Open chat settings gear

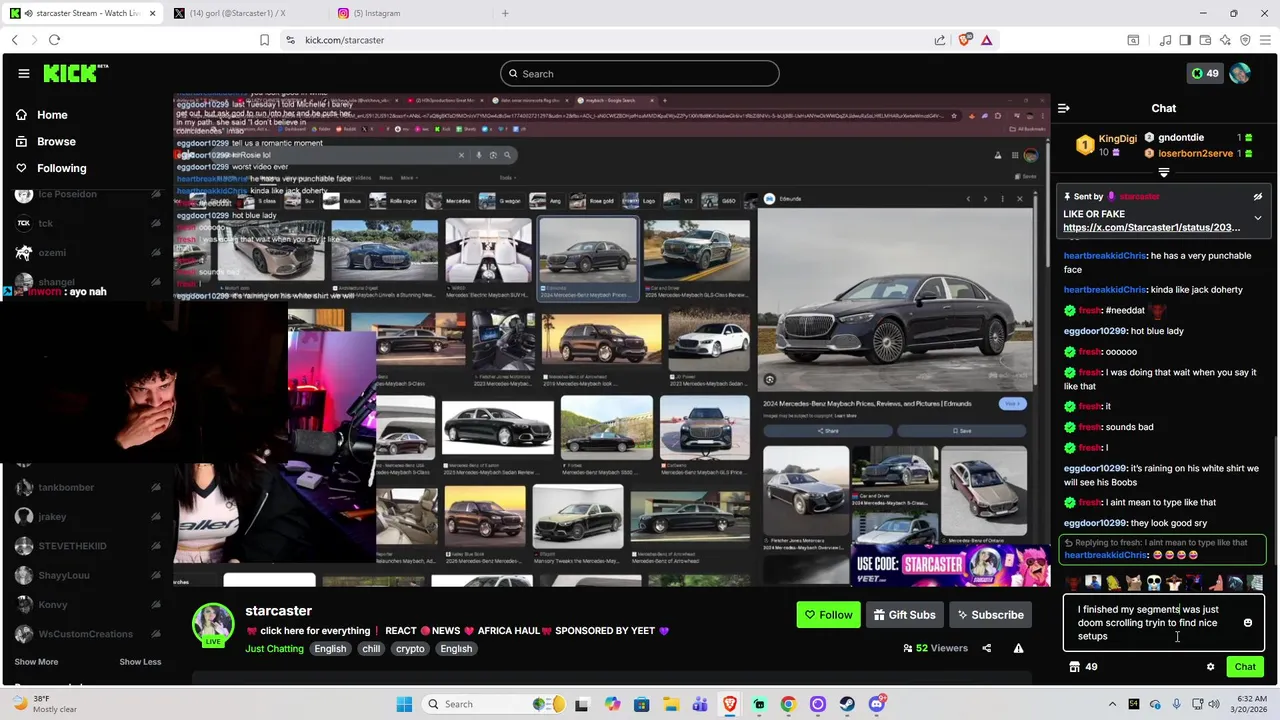point(1210,667)
